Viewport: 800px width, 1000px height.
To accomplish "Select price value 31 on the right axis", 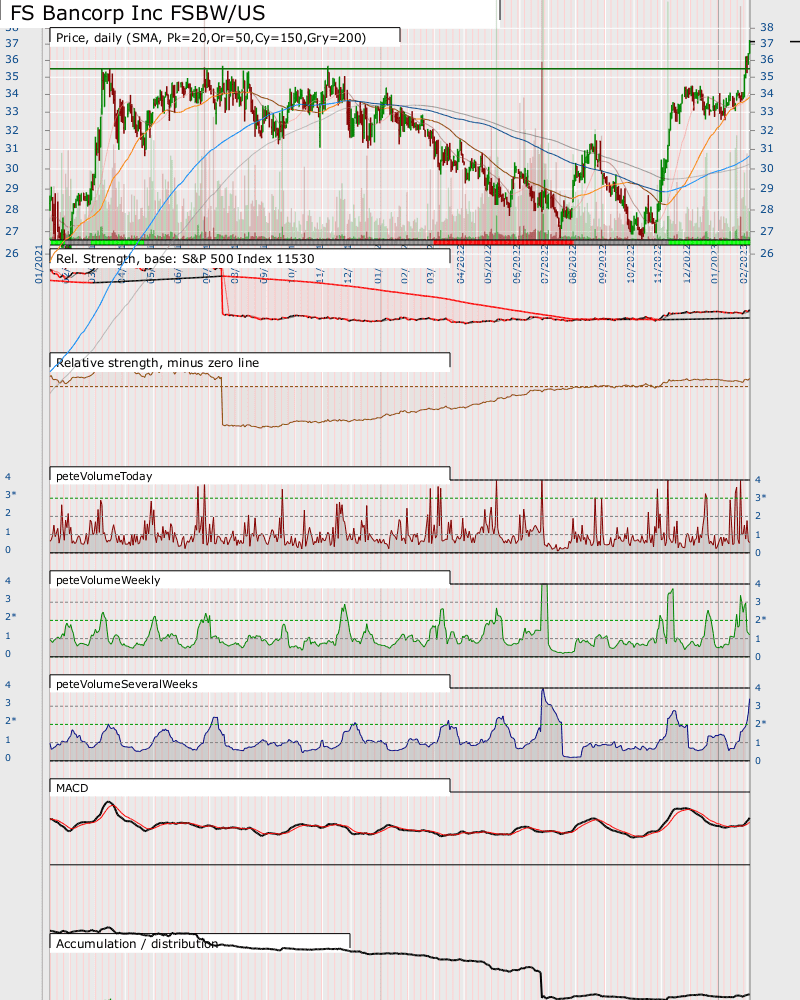I will click(x=766, y=149).
